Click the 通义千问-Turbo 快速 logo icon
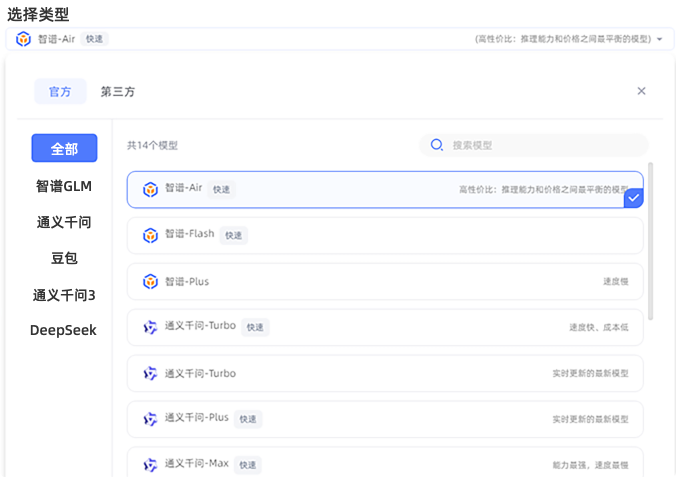The image size is (676, 477). coord(150,327)
